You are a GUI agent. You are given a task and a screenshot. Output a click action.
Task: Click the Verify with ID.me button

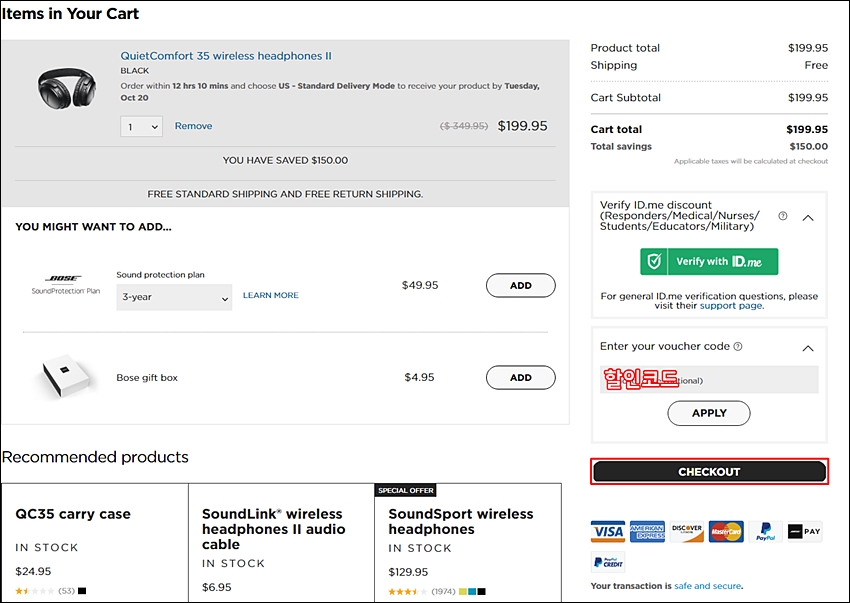click(709, 261)
